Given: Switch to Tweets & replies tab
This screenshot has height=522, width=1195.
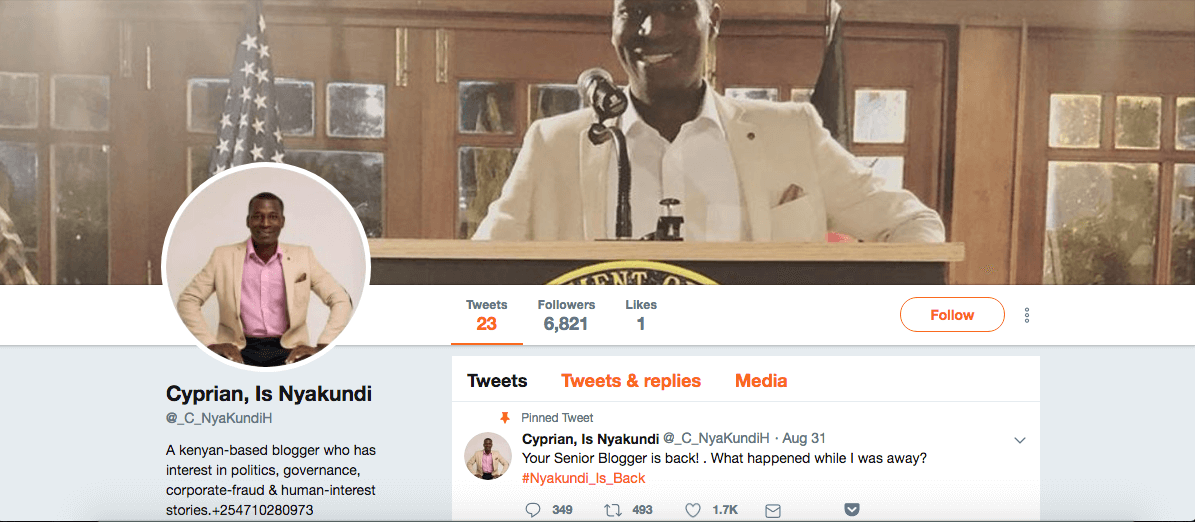Looking at the screenshot, I should tap(631, 380).
